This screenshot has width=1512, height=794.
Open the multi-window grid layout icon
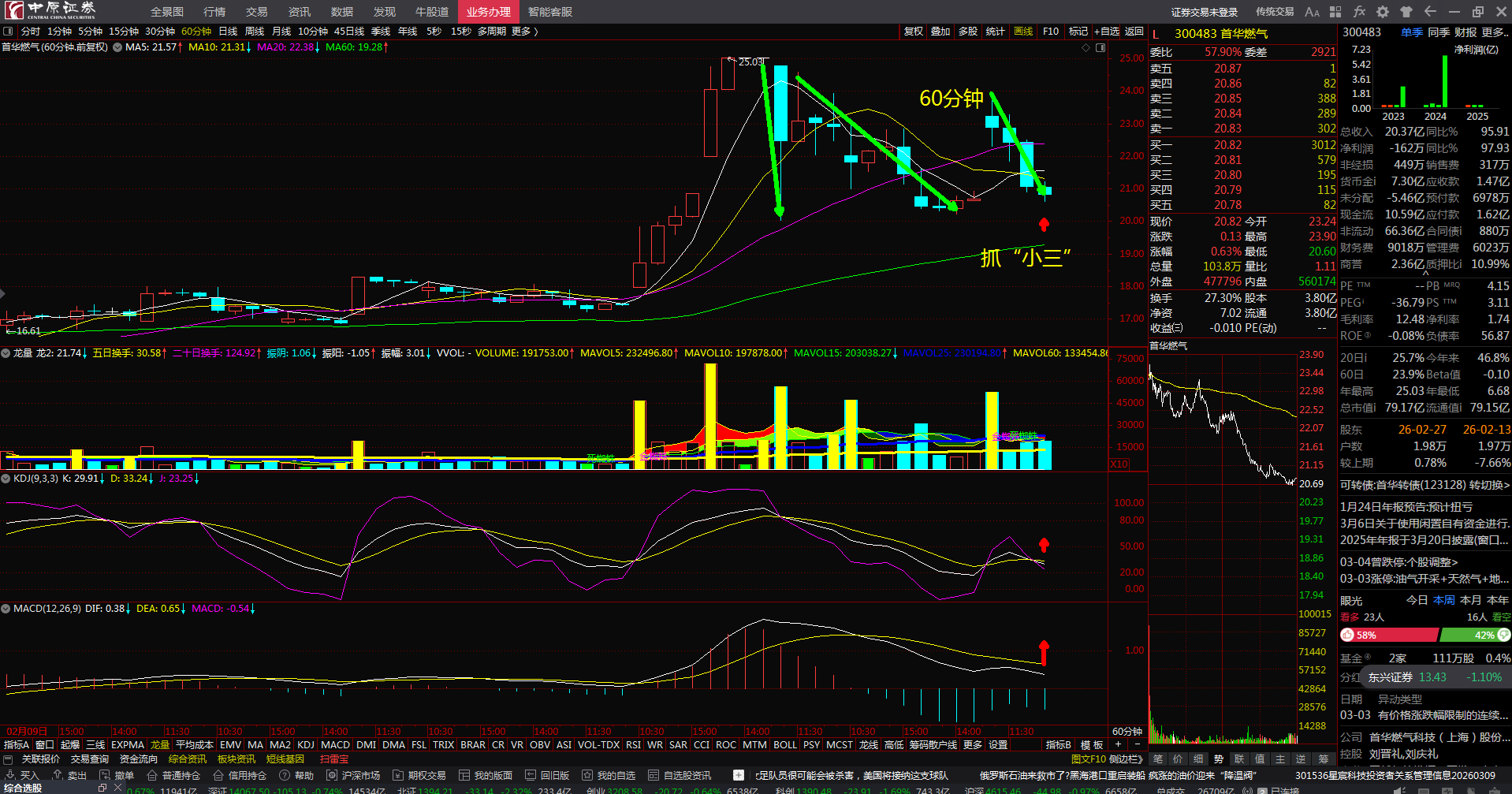point(1335,12)
